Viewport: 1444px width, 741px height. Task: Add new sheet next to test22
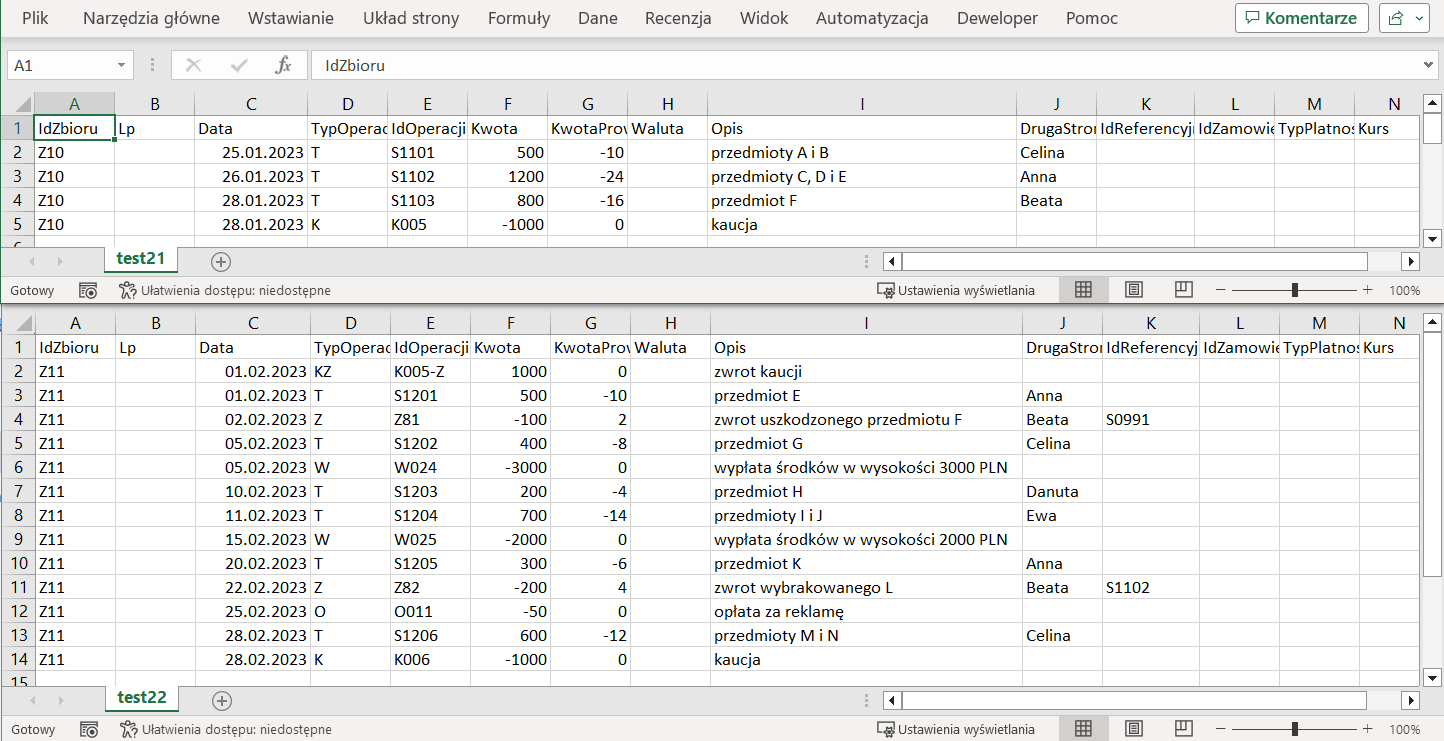click(x=222, y=700)
